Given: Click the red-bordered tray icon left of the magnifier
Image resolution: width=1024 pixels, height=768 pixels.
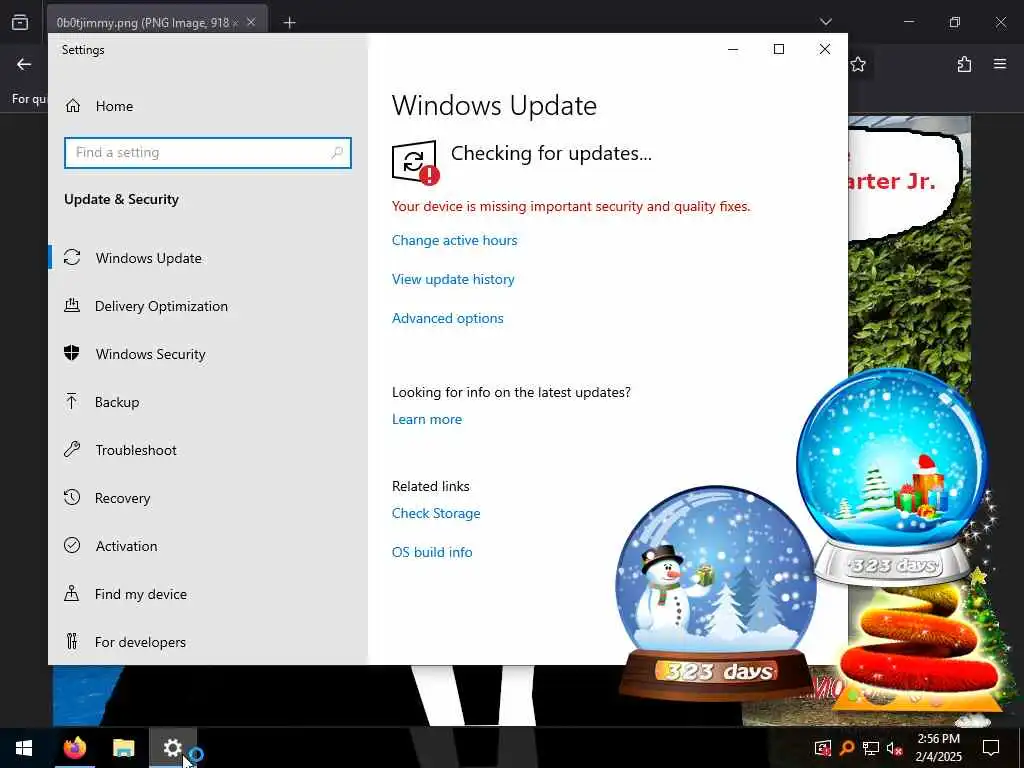Looking at the screenshot, I should (822, 748).
